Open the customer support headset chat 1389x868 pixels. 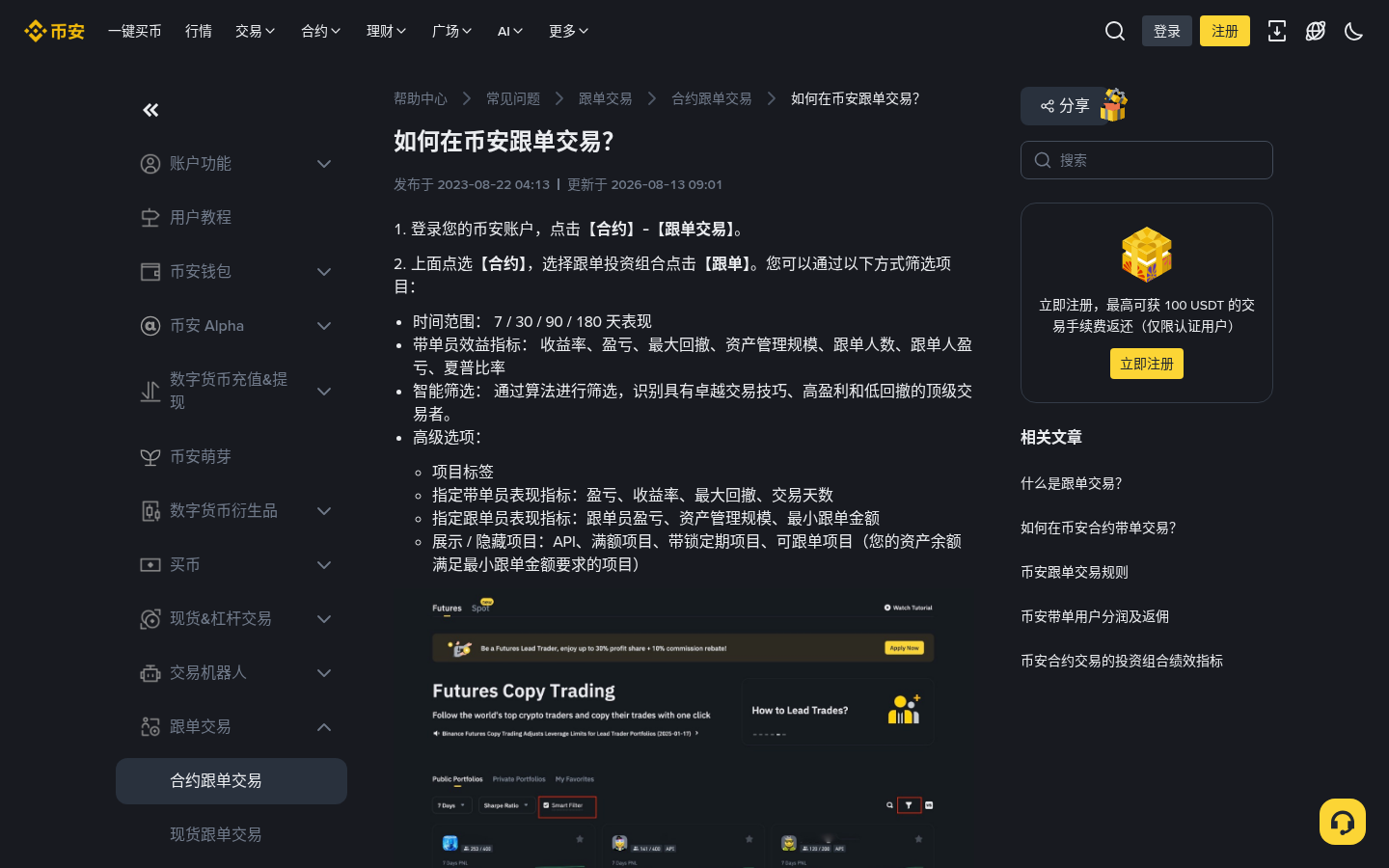click(1343, 822)
